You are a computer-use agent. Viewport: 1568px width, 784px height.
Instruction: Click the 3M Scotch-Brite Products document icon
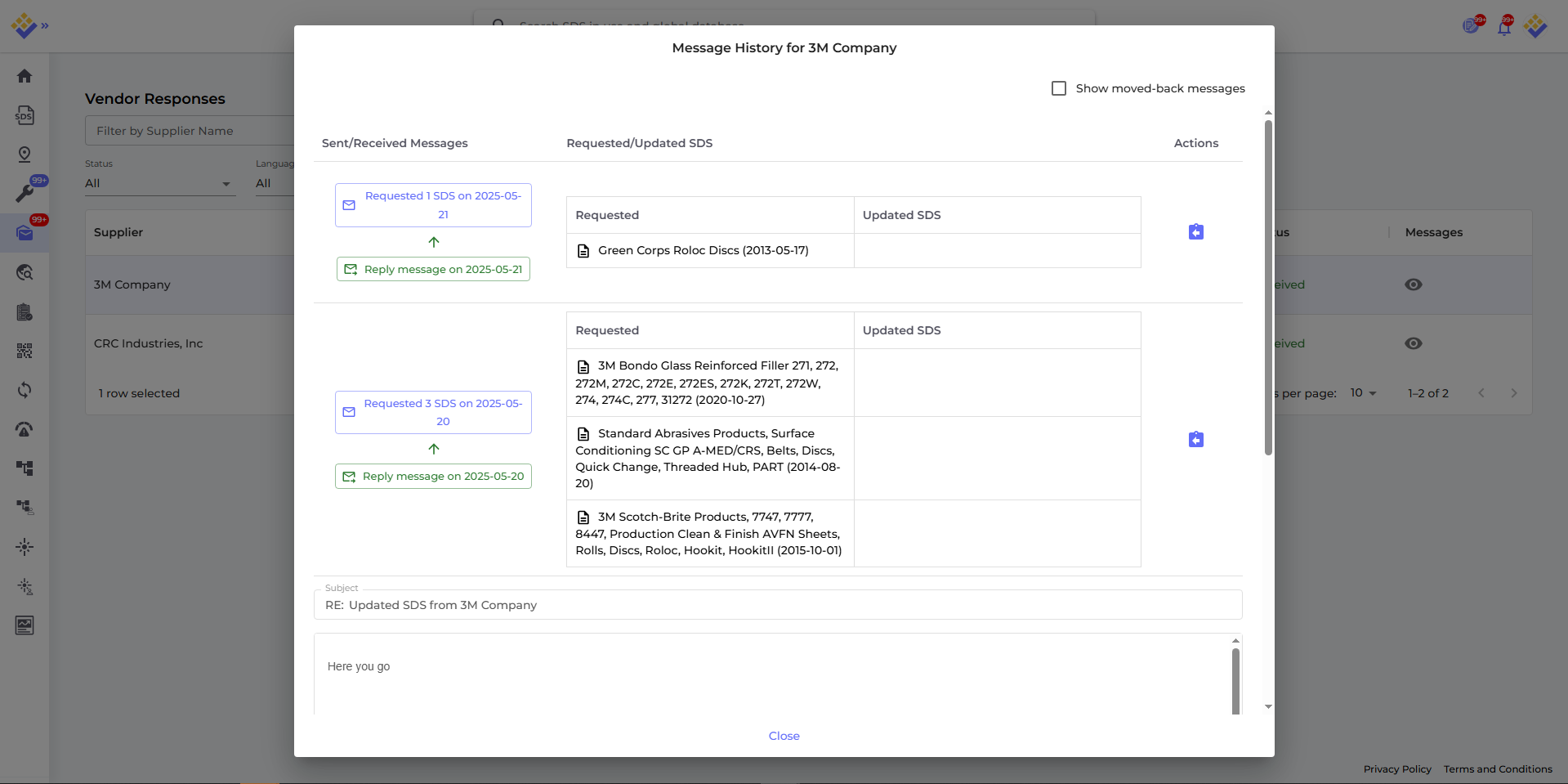coord(583,517)
